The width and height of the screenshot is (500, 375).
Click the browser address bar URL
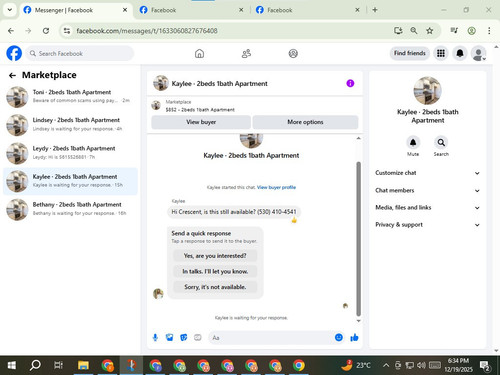147,31
